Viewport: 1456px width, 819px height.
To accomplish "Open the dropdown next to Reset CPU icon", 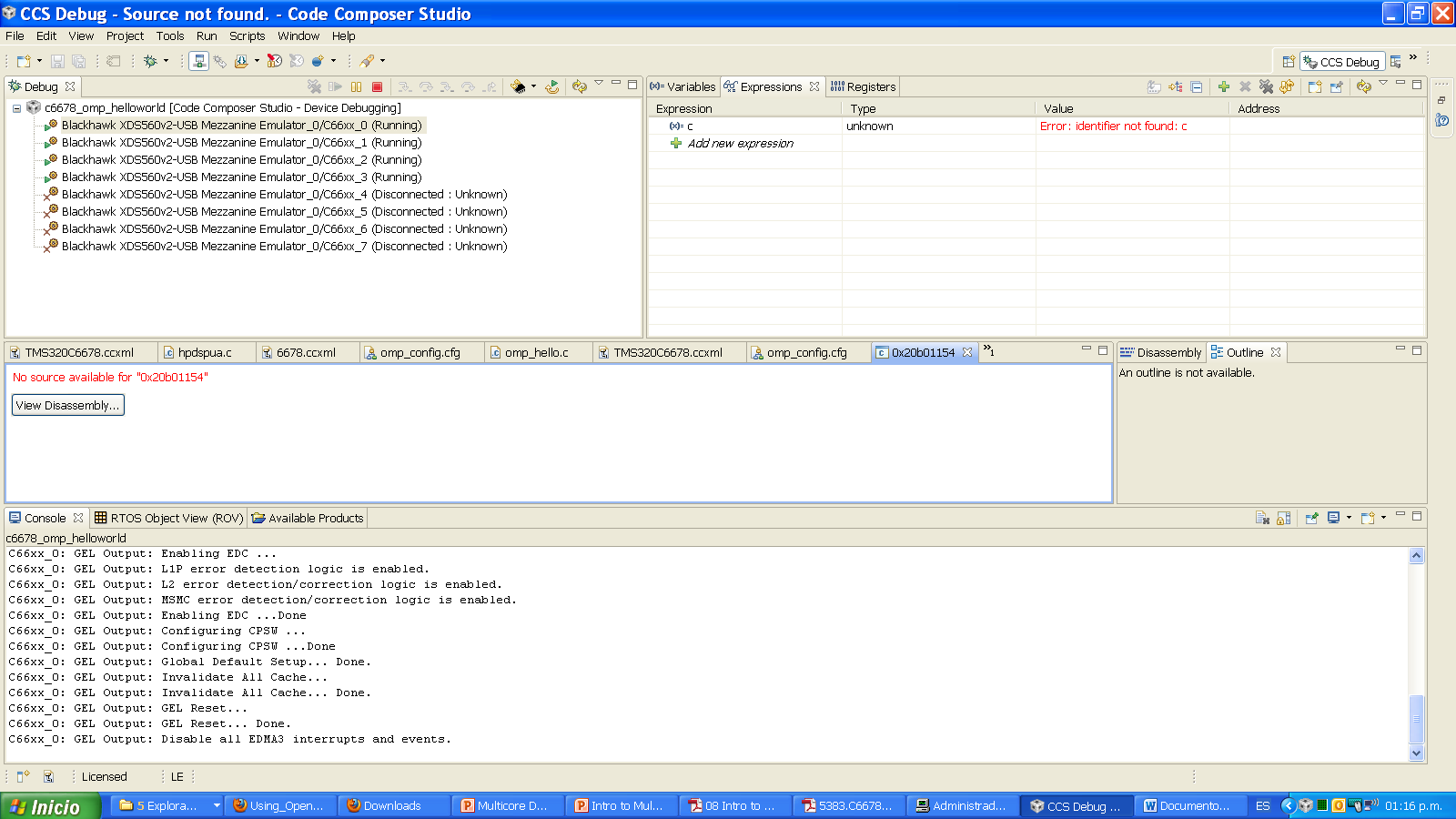I will pyautogui.click(x=533, y=86).
